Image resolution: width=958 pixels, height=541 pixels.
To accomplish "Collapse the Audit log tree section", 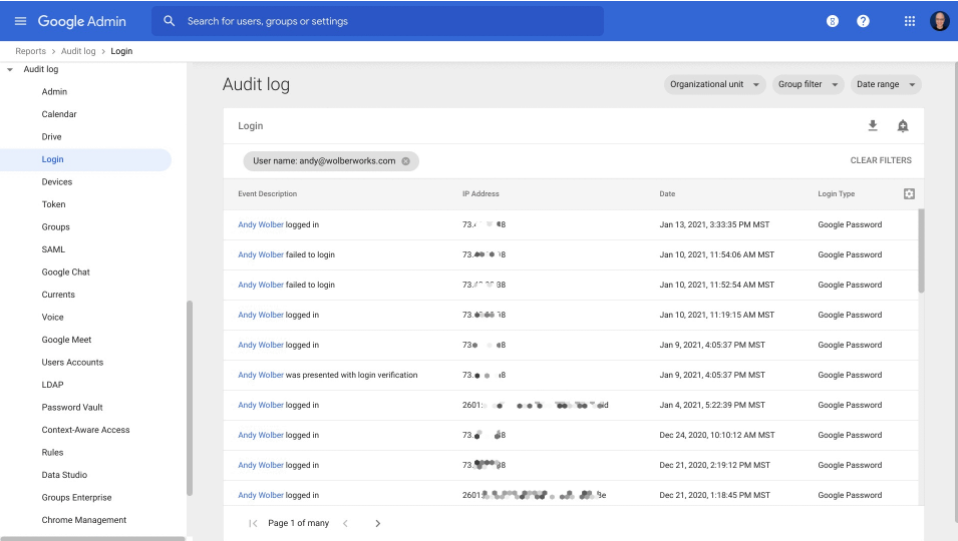I will (x=11, y=70).
